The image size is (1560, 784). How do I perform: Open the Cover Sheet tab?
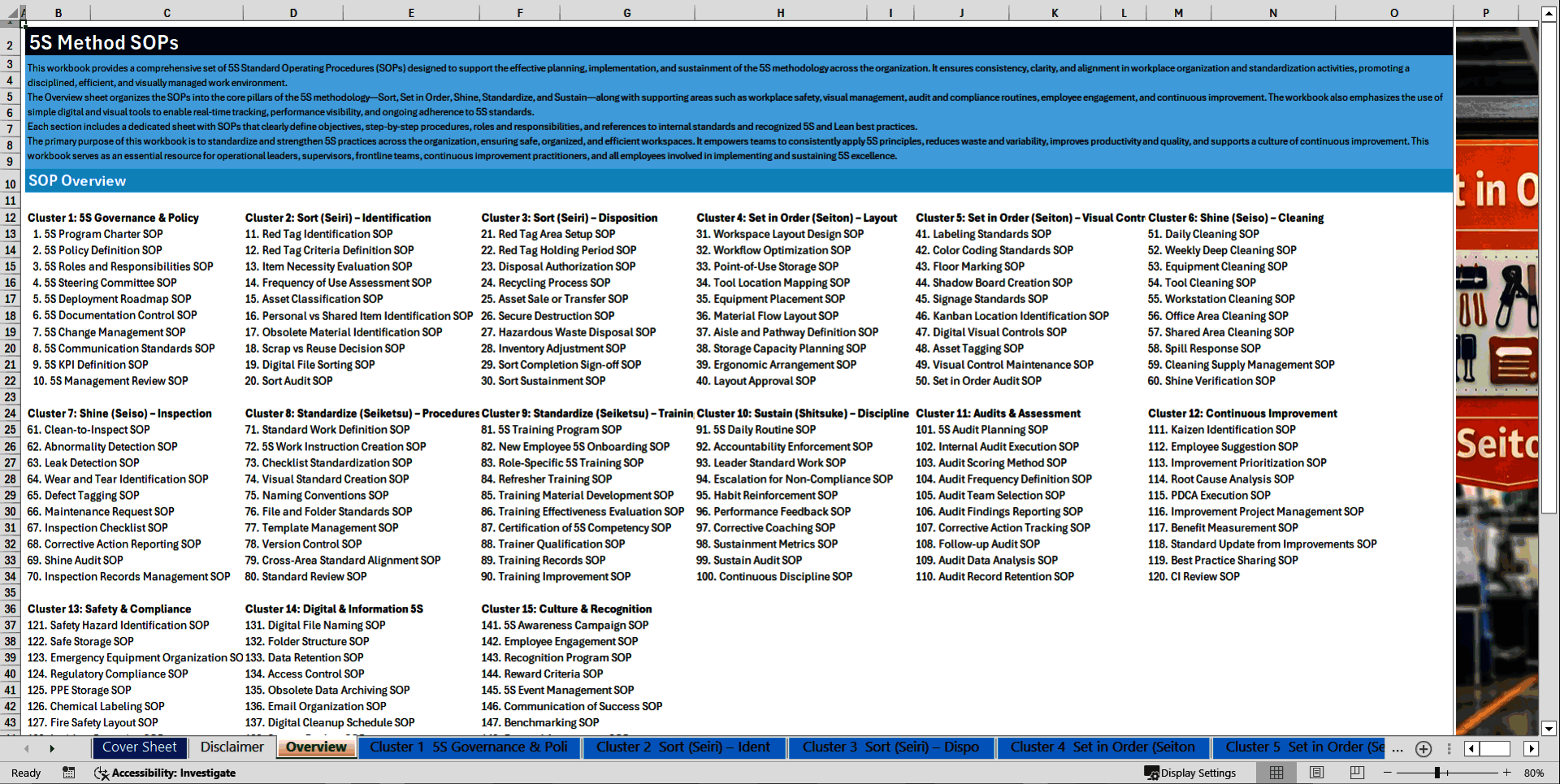[x=140, y=747]
